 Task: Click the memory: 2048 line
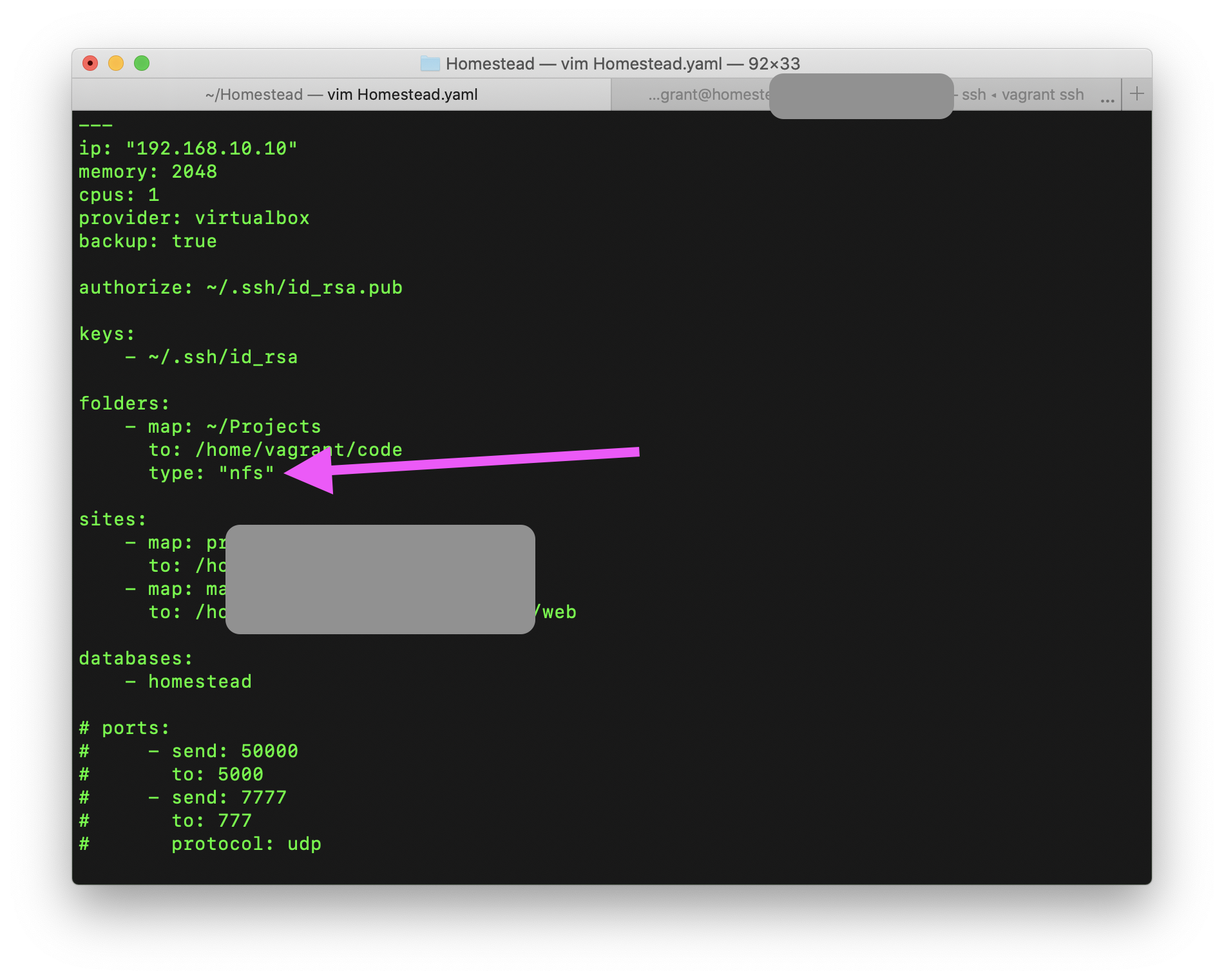point(148,172)
